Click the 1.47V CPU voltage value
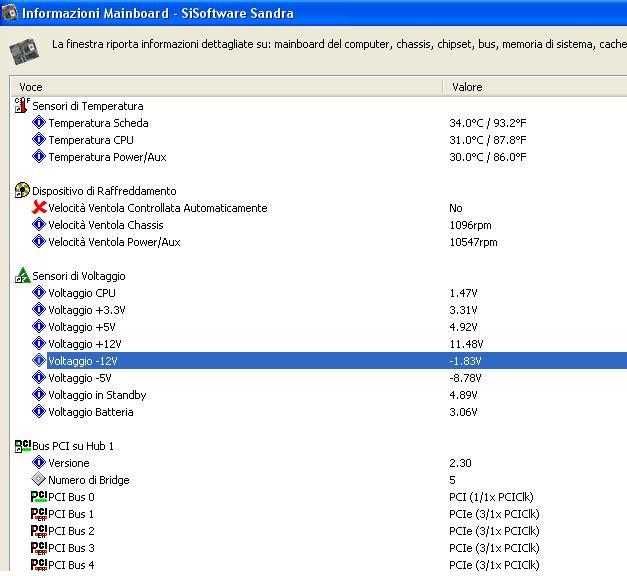Screen dimensions: 627x576 click(463, 293)
